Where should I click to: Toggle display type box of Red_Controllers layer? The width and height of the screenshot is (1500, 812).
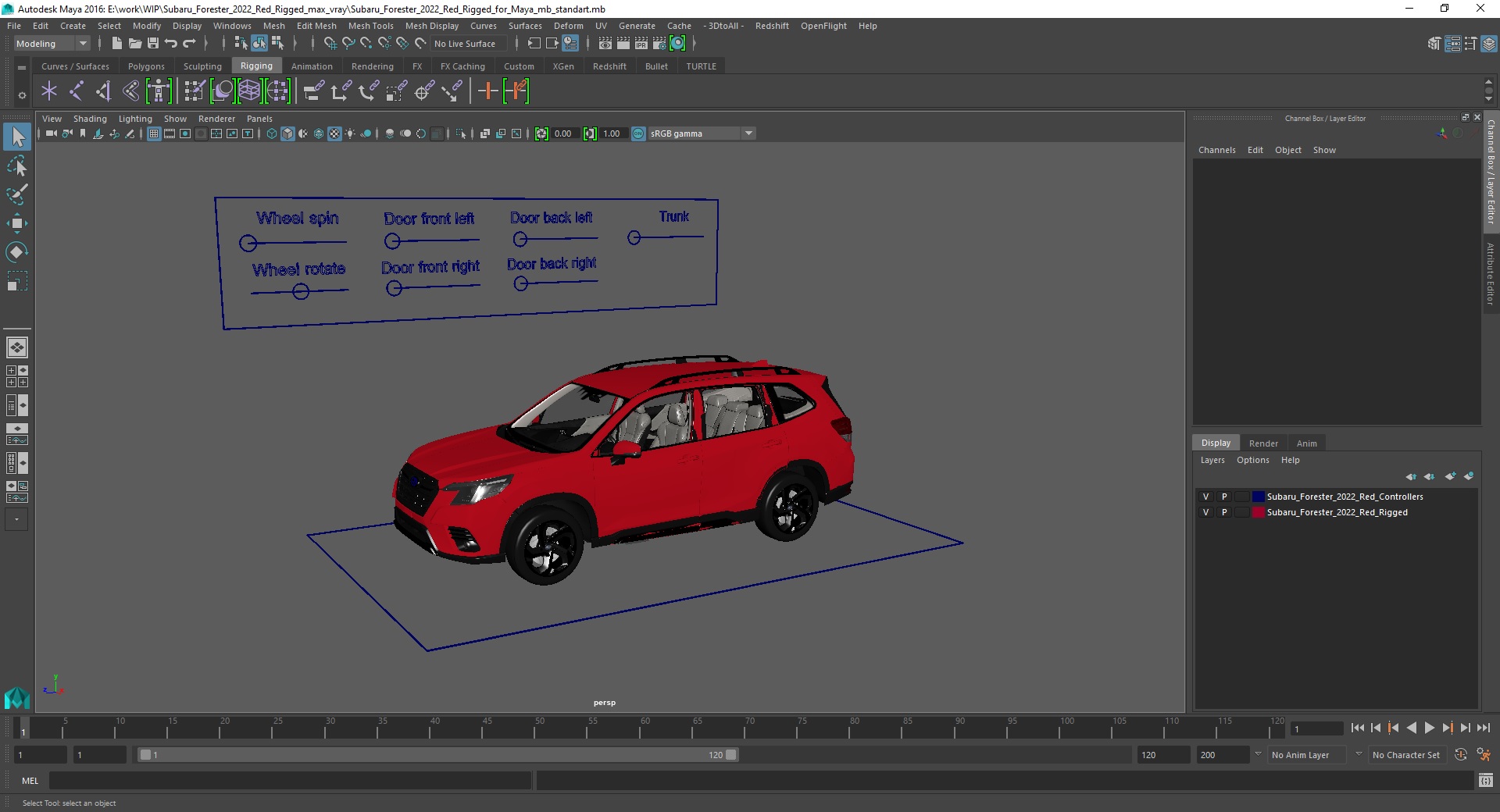[x=1241, y=497]
